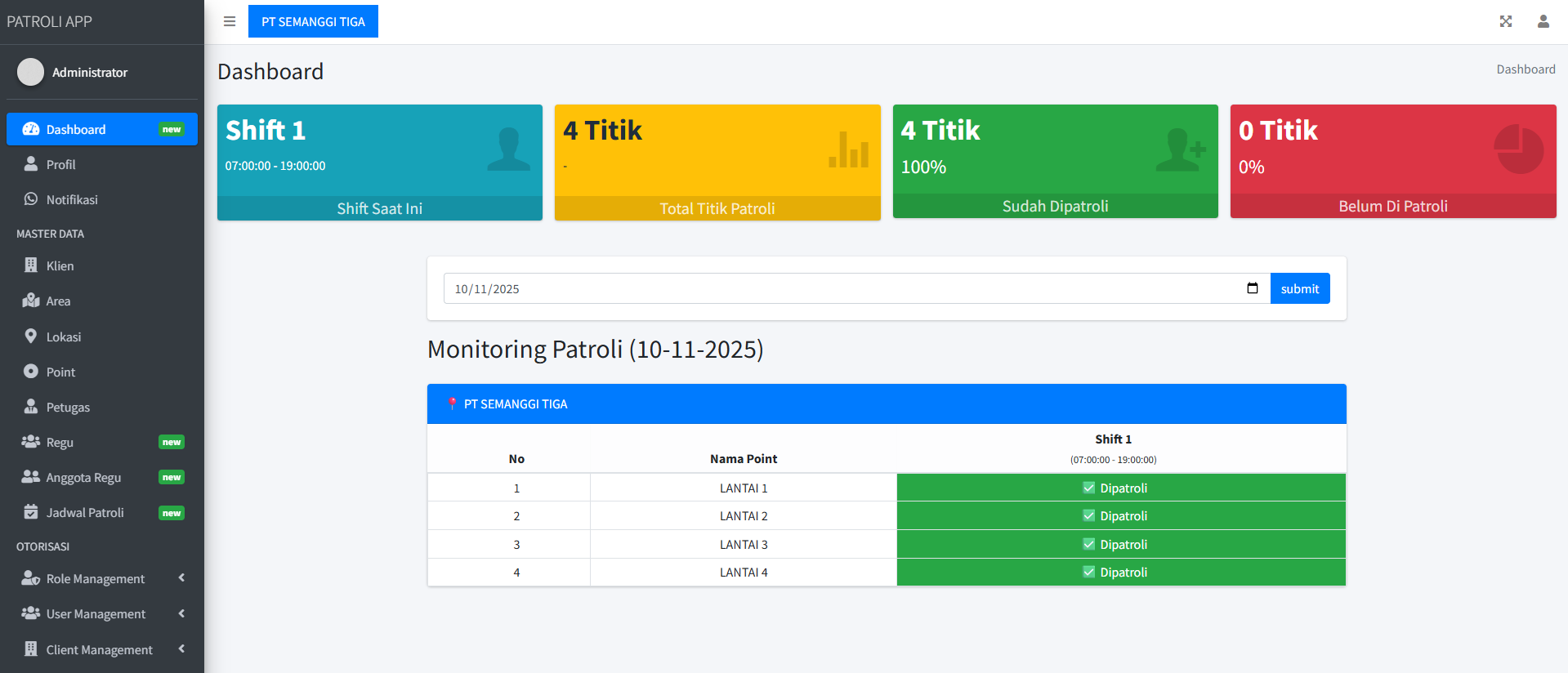The width and height of the screenshot is (1568, 673).
Task: Click the red Belum Di Patroli card
Action: tap(1392, 161)
